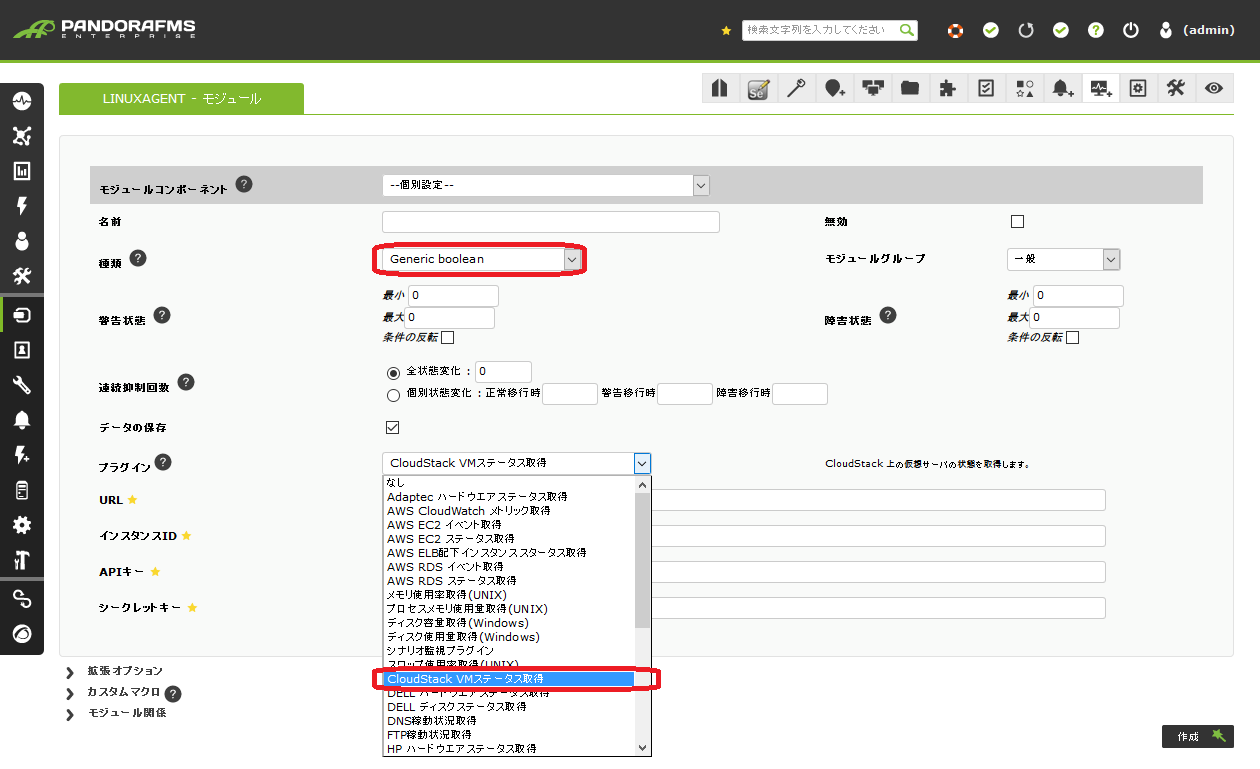The width and height of the screenshot is (1260, 769).
Task: Focus the header search text box
Action: pyautogui.click(x=821, y=30)
